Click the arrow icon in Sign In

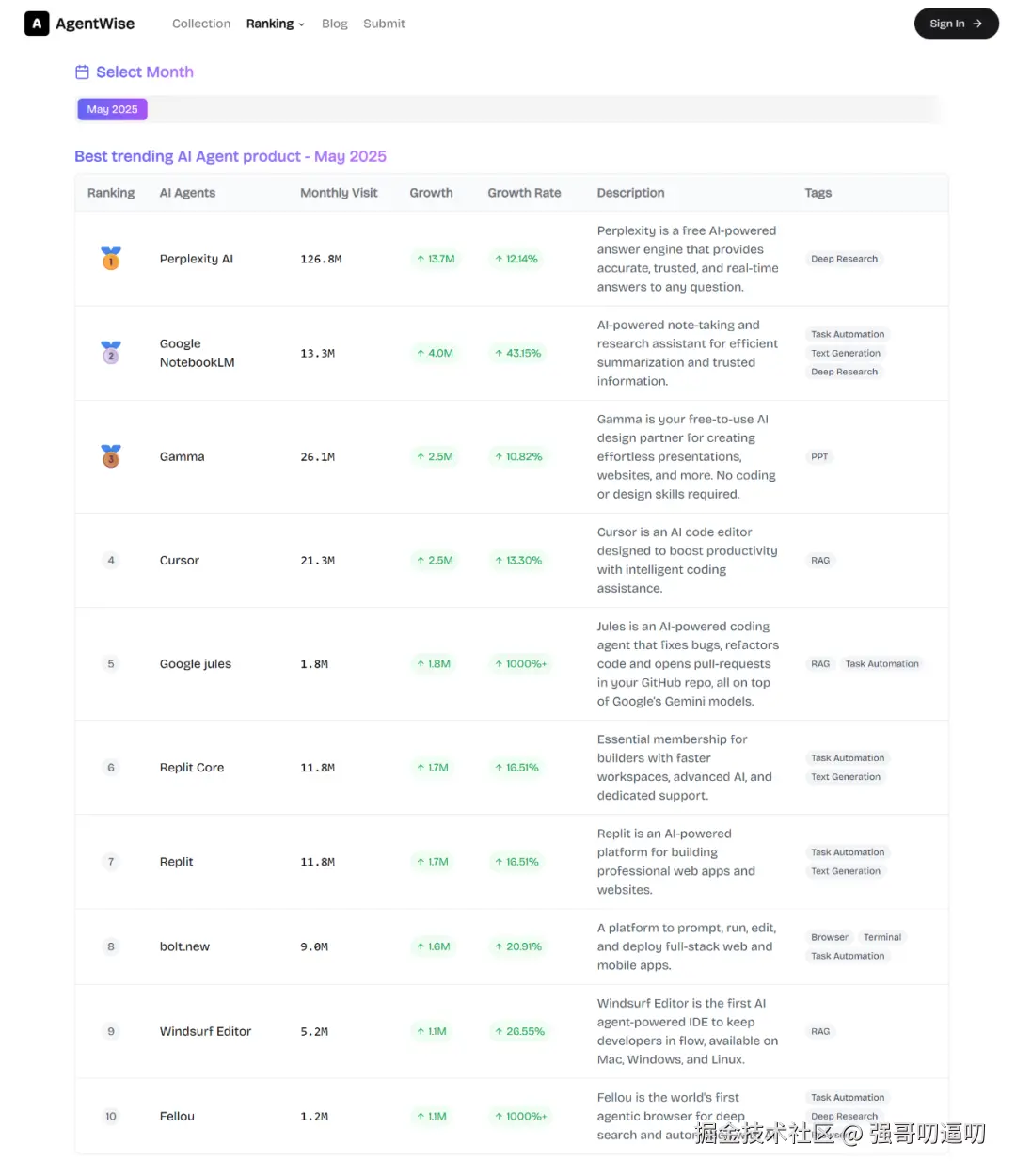(978, 24)
